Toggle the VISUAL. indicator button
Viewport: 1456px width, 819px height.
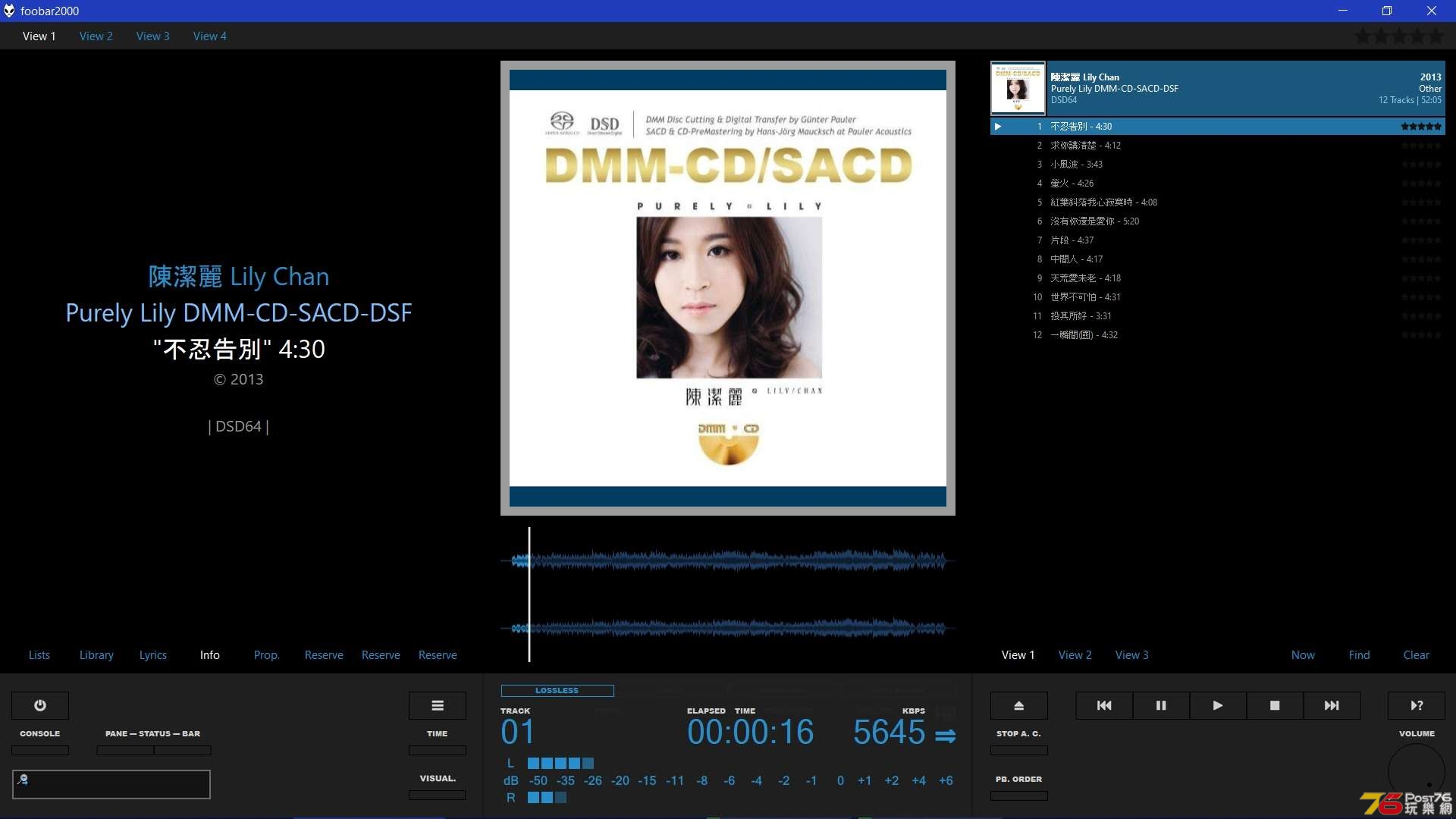438,795
